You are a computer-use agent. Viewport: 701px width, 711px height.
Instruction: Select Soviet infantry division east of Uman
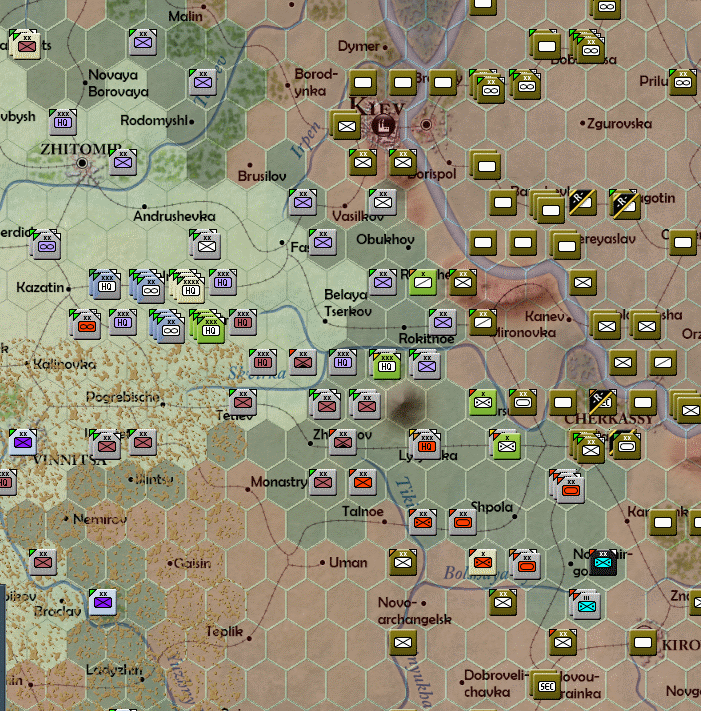click(x=403, y=562)
